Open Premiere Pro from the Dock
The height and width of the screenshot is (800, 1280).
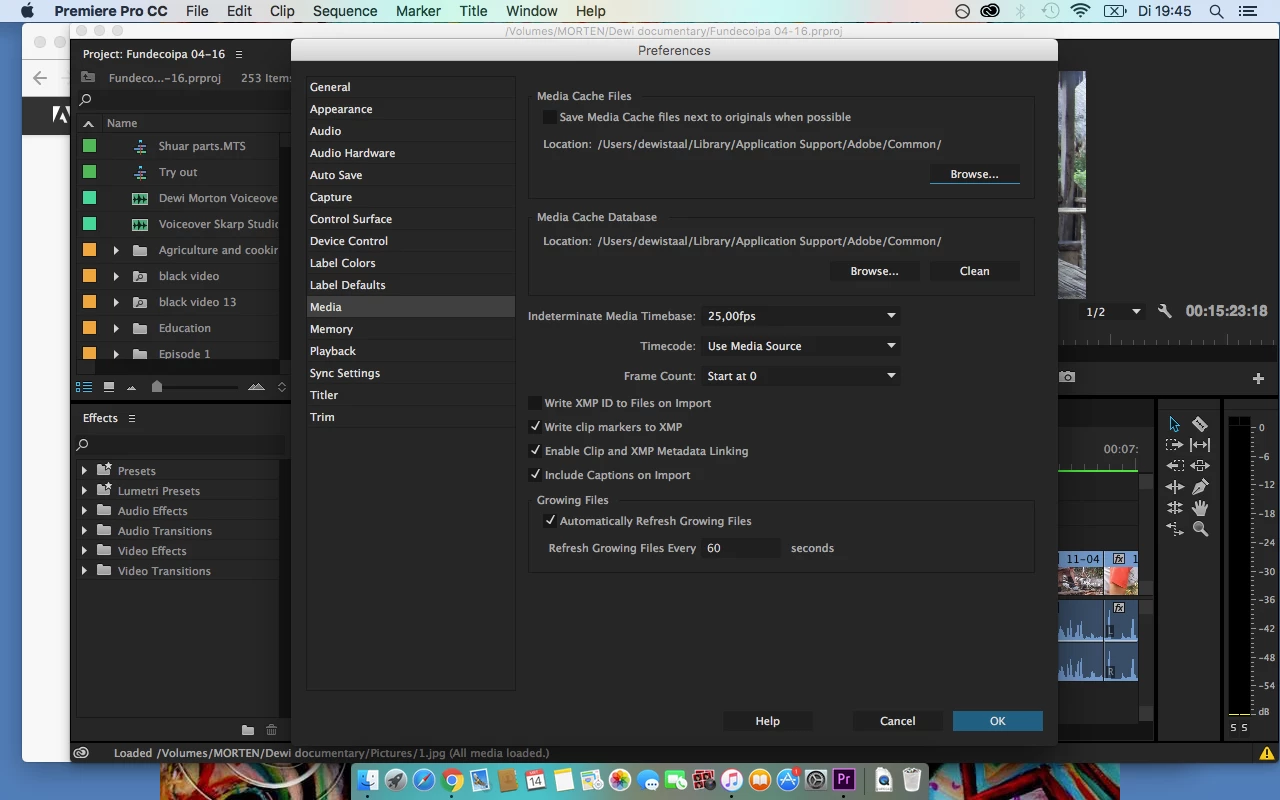click(x=843, y=779)
